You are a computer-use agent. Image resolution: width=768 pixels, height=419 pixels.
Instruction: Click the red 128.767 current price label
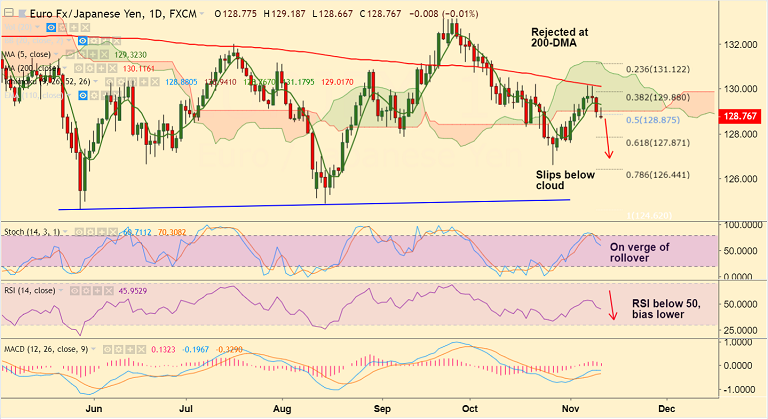click(x=740, y=116)
